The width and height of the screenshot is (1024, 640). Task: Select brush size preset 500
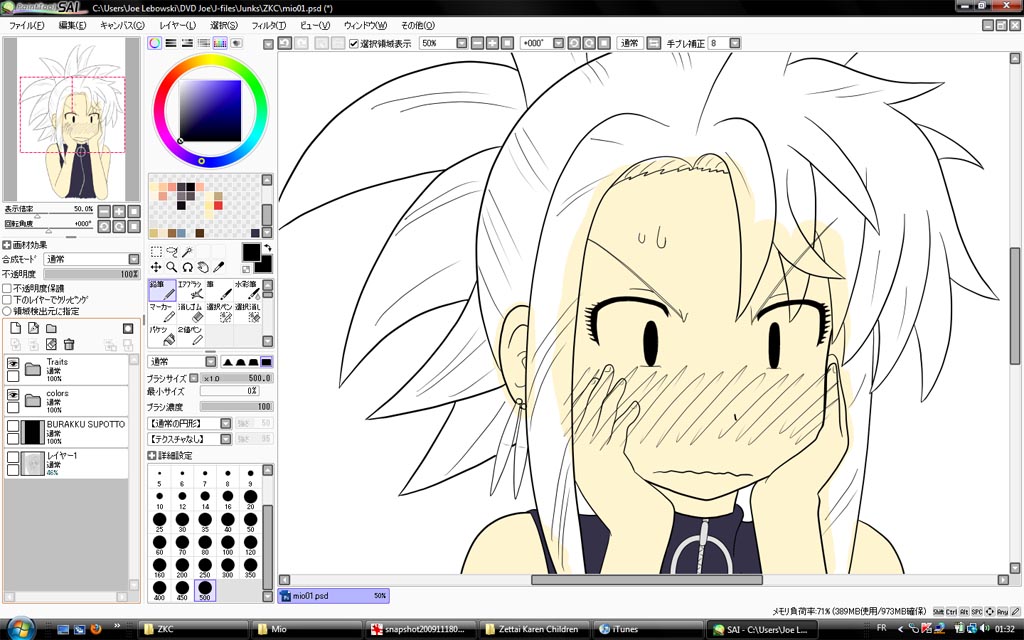point(205,590)
